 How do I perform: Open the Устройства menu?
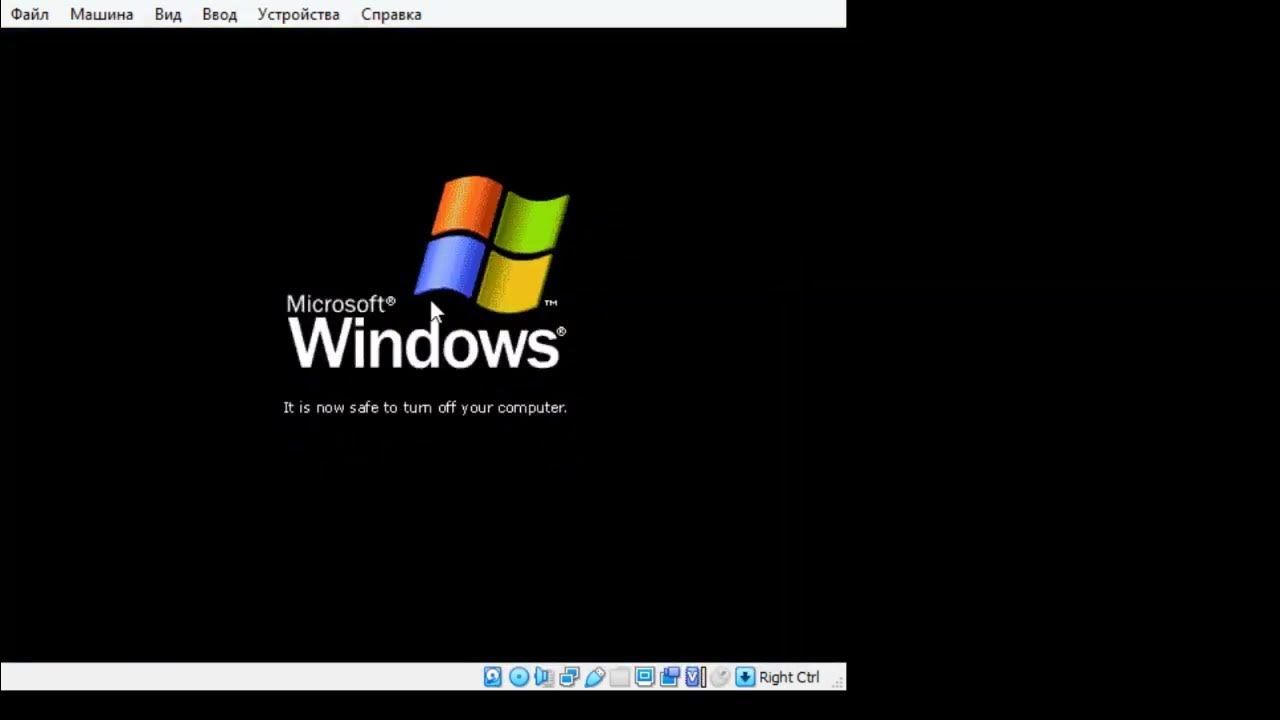[298, 14]
